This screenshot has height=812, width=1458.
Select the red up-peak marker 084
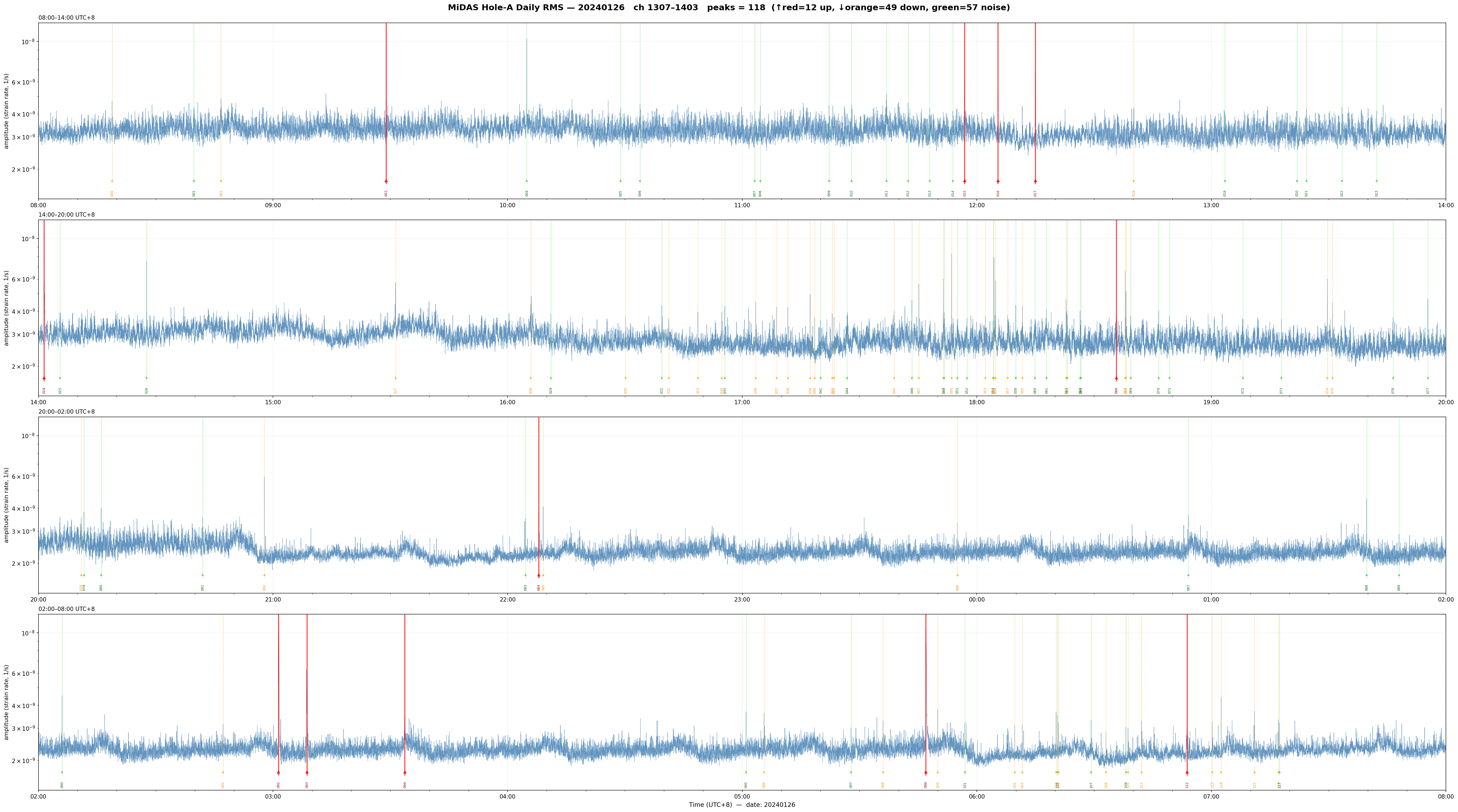(538, 575)
